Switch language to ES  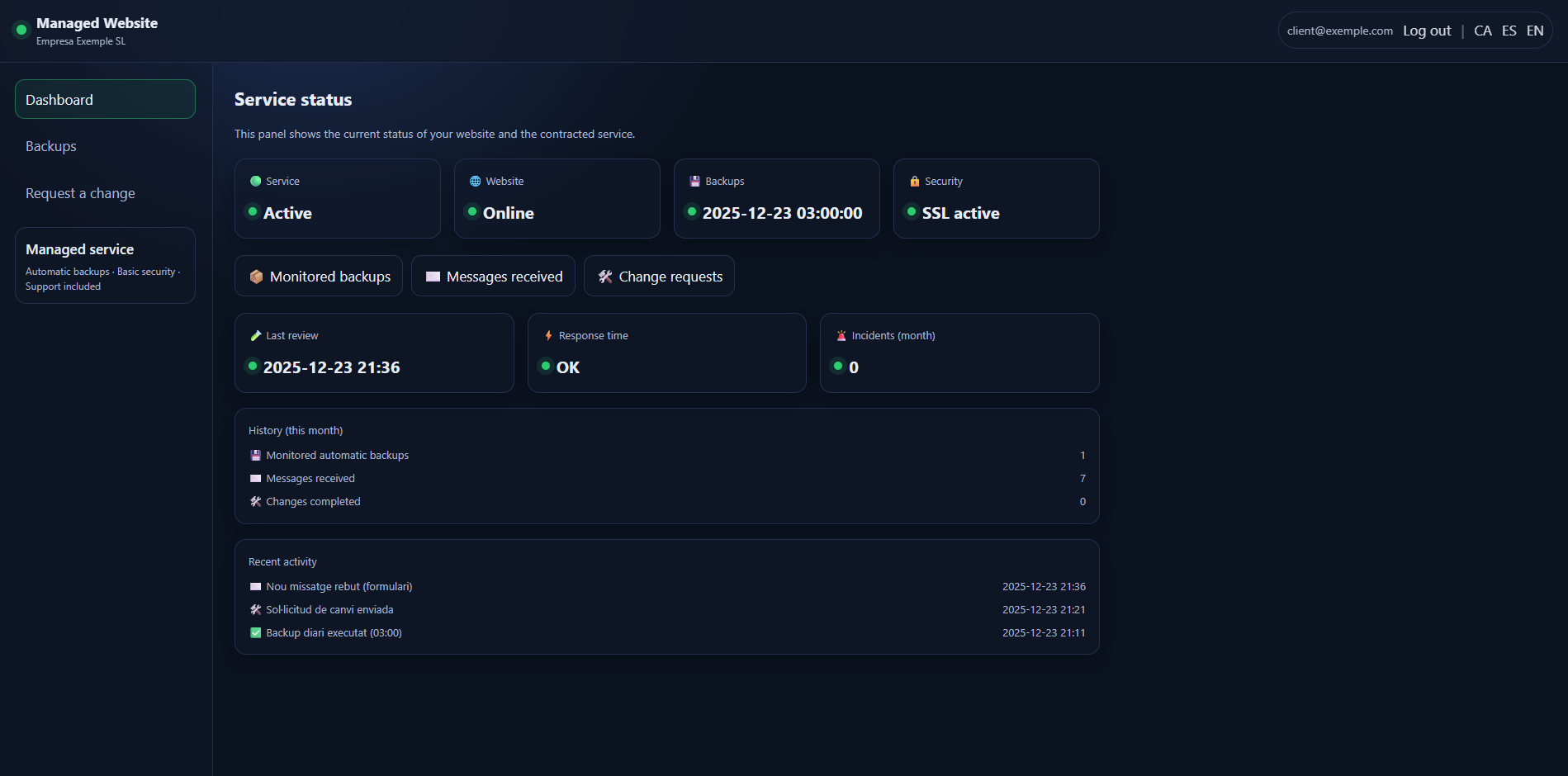tap(1509, 31)
